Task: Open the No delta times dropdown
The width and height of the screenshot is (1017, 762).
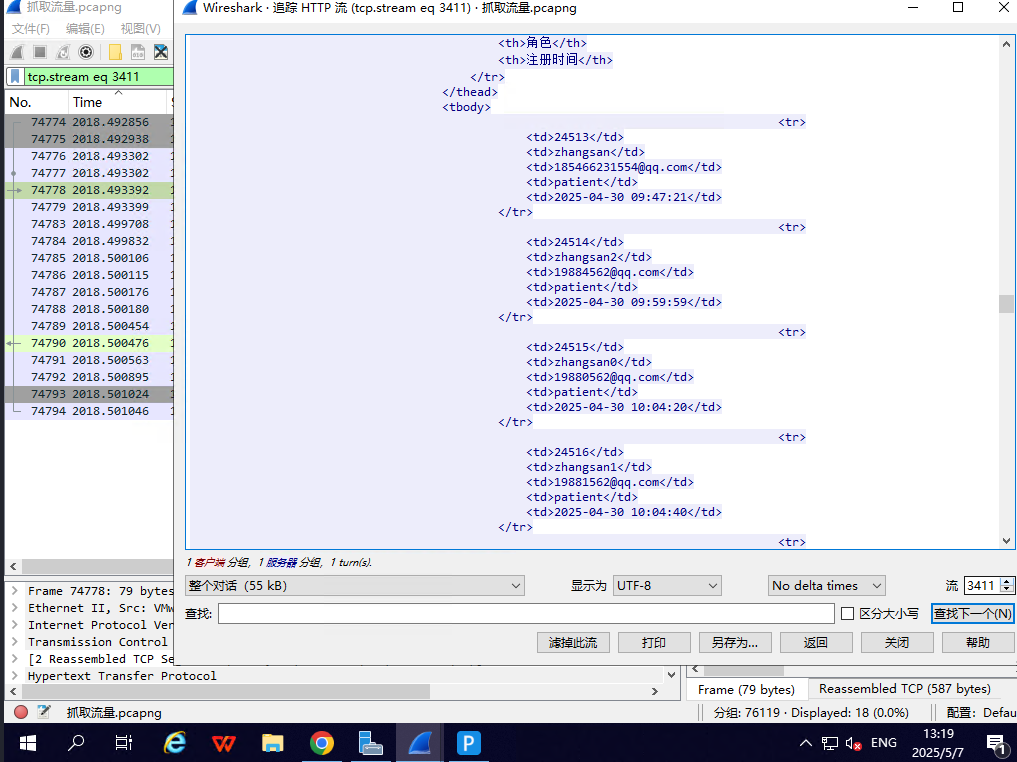Action: 827,586
